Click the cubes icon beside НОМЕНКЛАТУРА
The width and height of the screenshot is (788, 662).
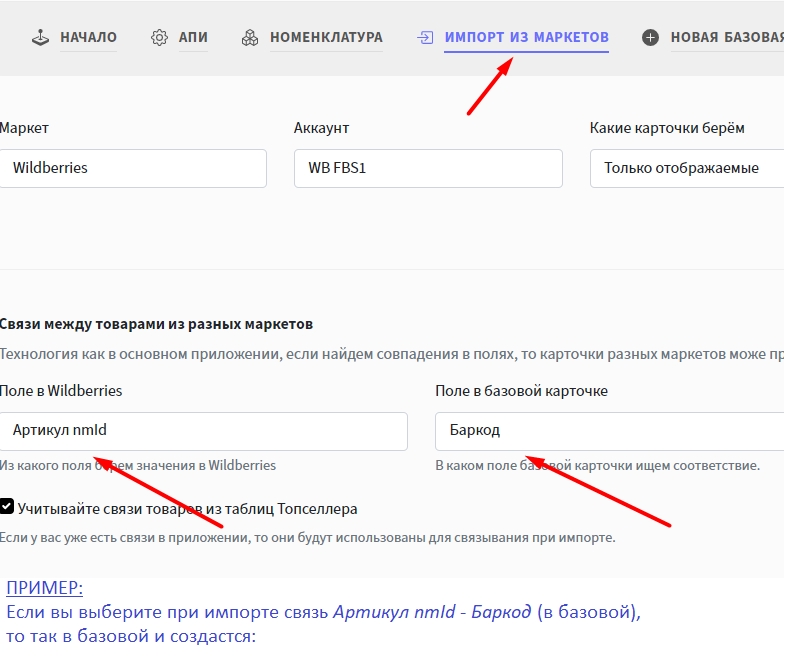[x=250, y=38]
